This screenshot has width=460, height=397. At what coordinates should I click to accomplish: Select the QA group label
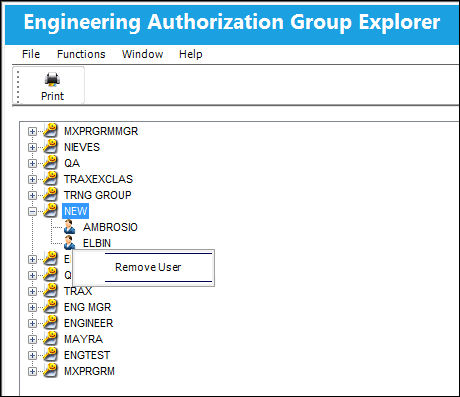(x=72, y=163)
